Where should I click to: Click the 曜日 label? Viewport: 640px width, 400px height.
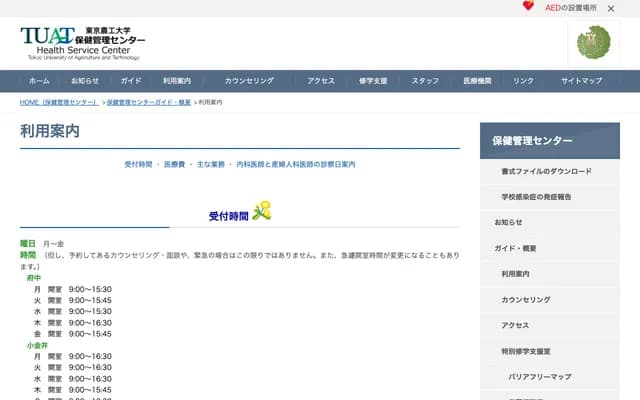[x=28, y=244]
